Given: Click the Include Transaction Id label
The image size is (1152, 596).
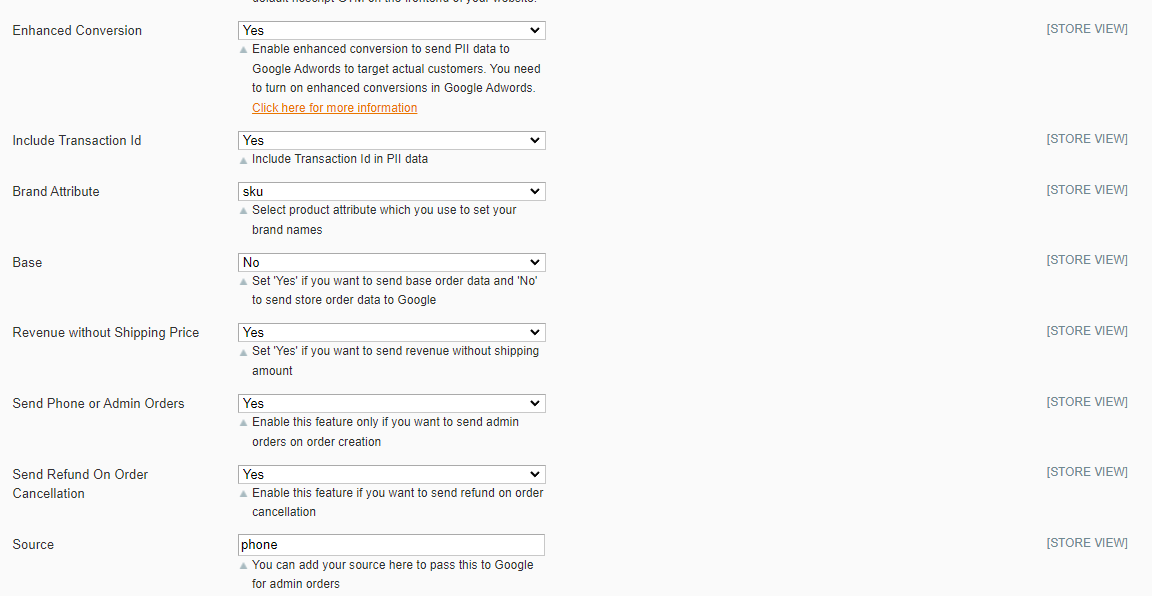Looking at the screenshot, I should pyautogui.click(x=77, y=141).
